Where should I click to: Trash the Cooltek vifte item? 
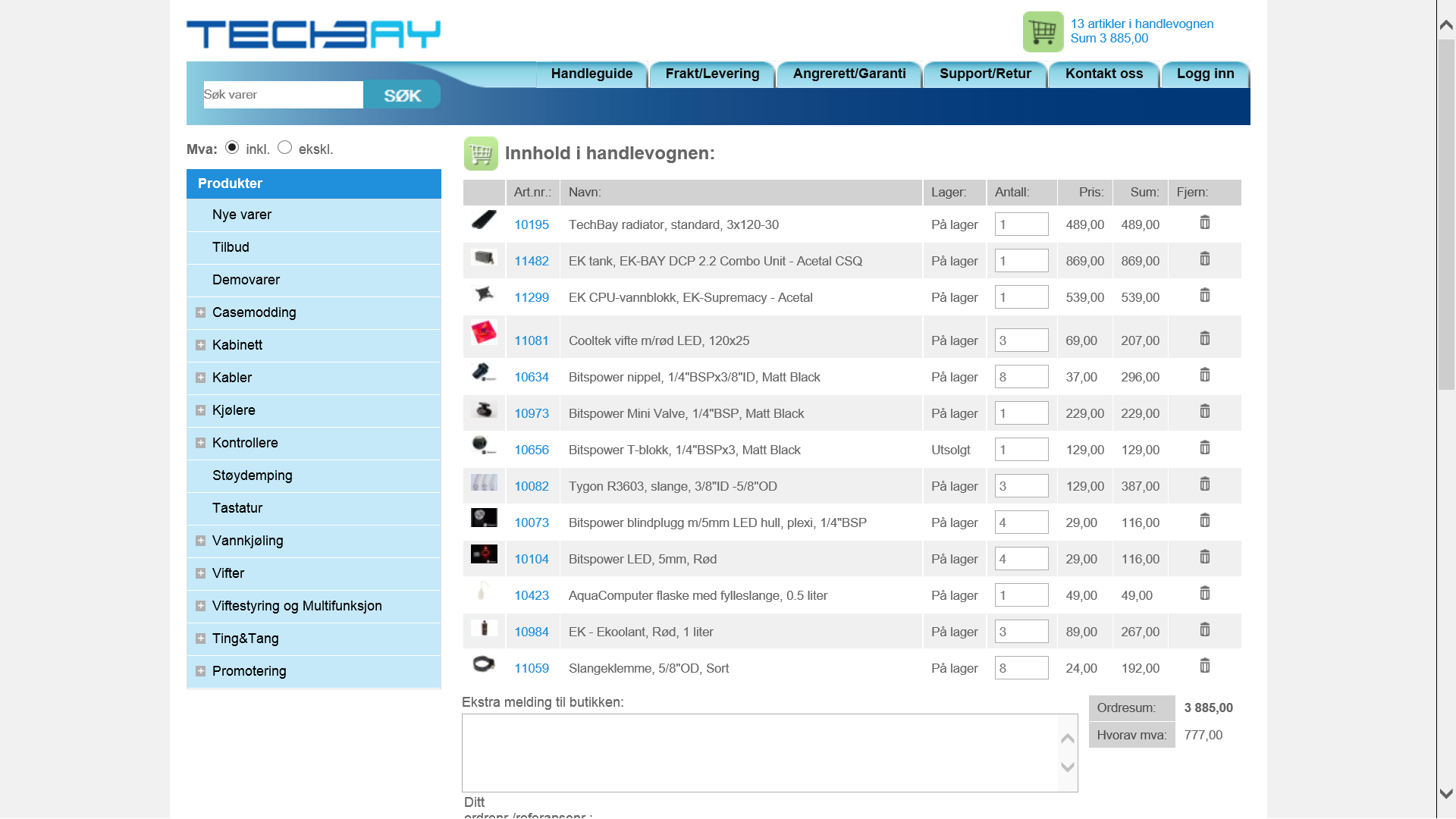tap(1205, 338)
